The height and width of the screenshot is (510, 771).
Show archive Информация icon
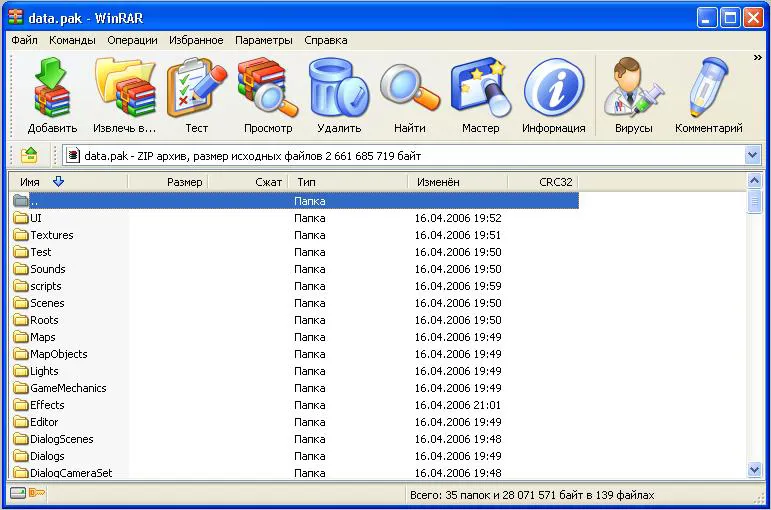(554, 87)
